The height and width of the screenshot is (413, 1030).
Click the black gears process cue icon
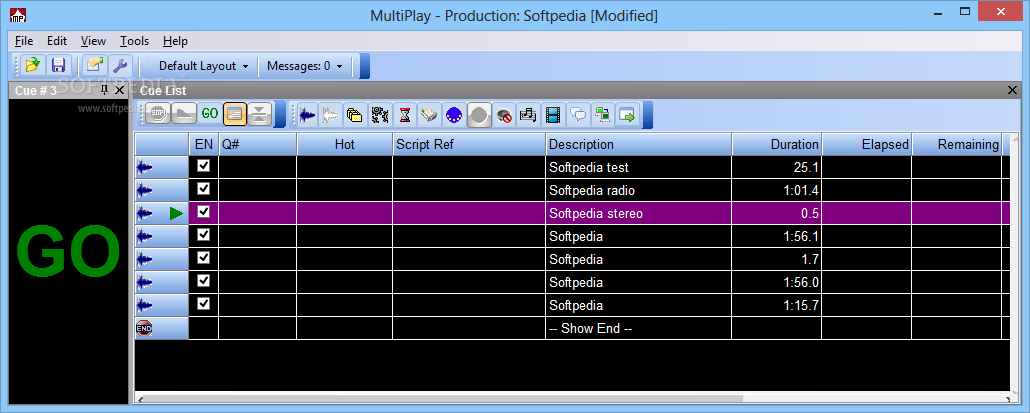pyautogui.click(x=379, y=115)
